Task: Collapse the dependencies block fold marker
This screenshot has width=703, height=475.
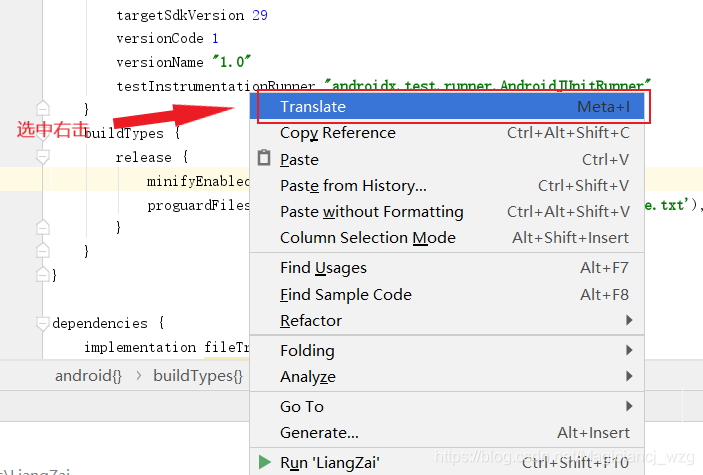Action: coord(43,323)
